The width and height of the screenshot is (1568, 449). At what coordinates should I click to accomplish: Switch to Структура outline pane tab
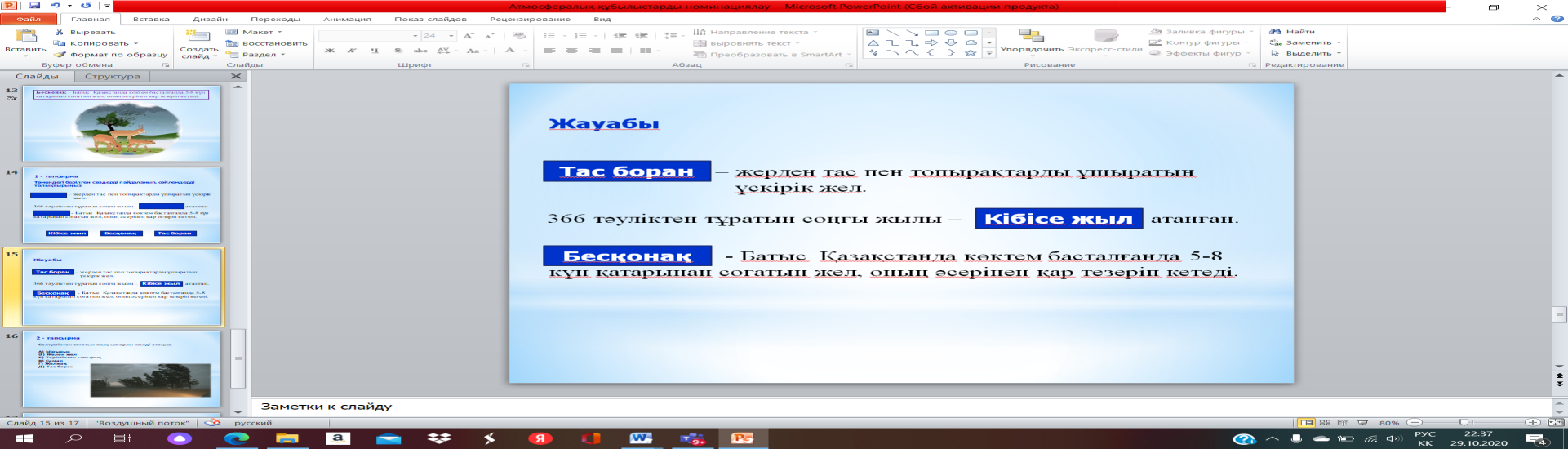[x=113, y=76]
